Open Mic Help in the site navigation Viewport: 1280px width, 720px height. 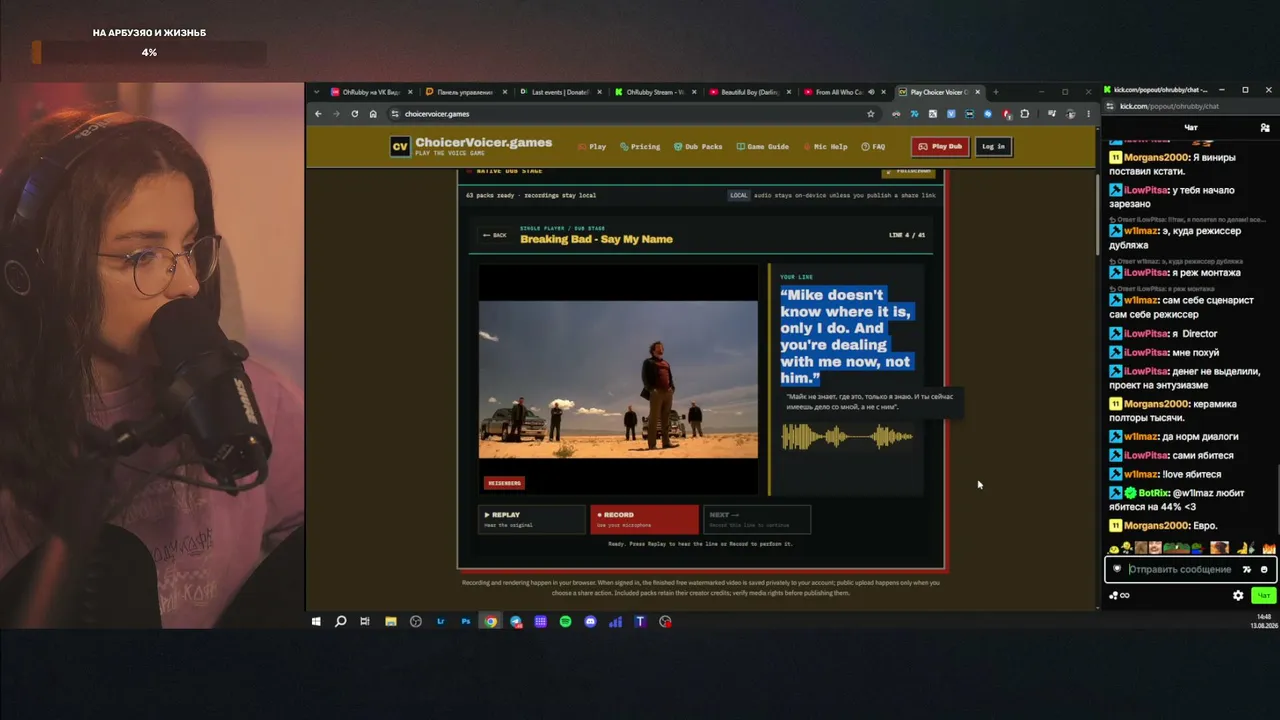tap(826, 147)
